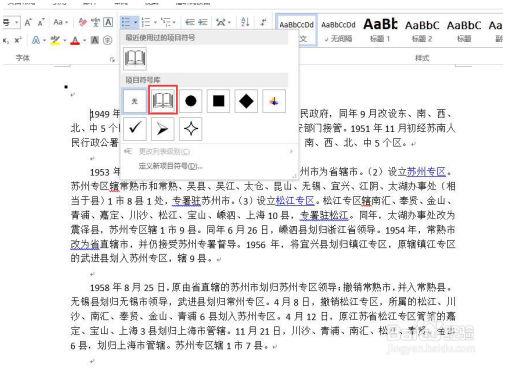506x369 pixels.
Task: Pick the black diamond bullet symbol
Action: pyautogui.click(x=246, y=101)
